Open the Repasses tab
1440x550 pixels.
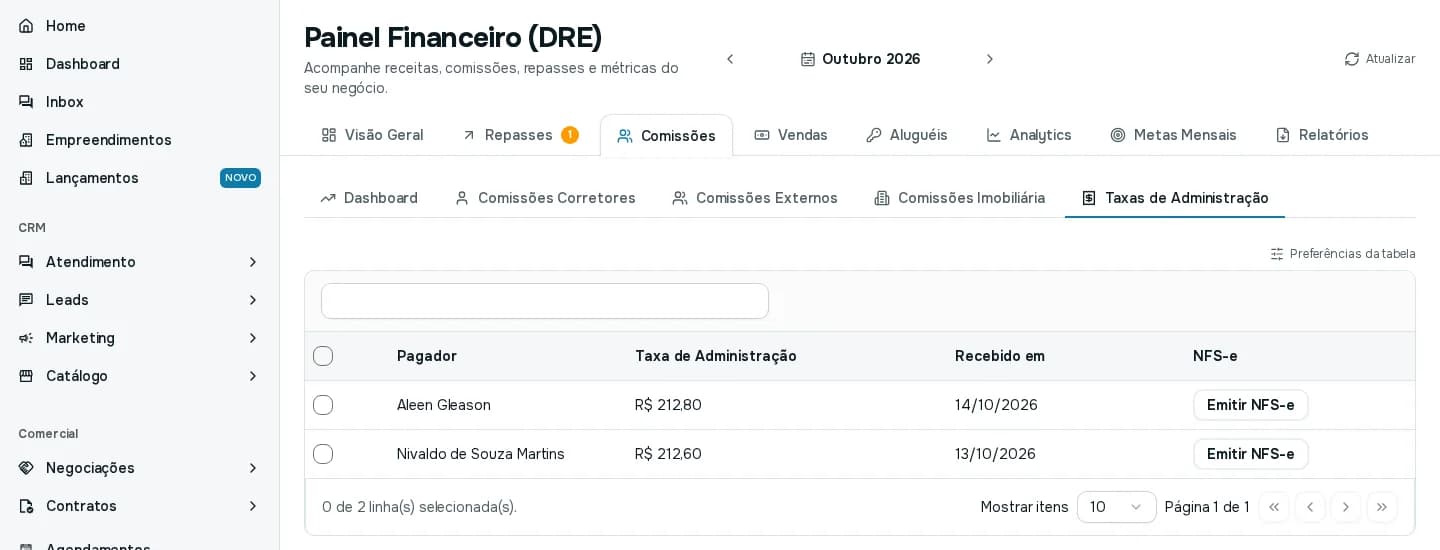point(520,135)
